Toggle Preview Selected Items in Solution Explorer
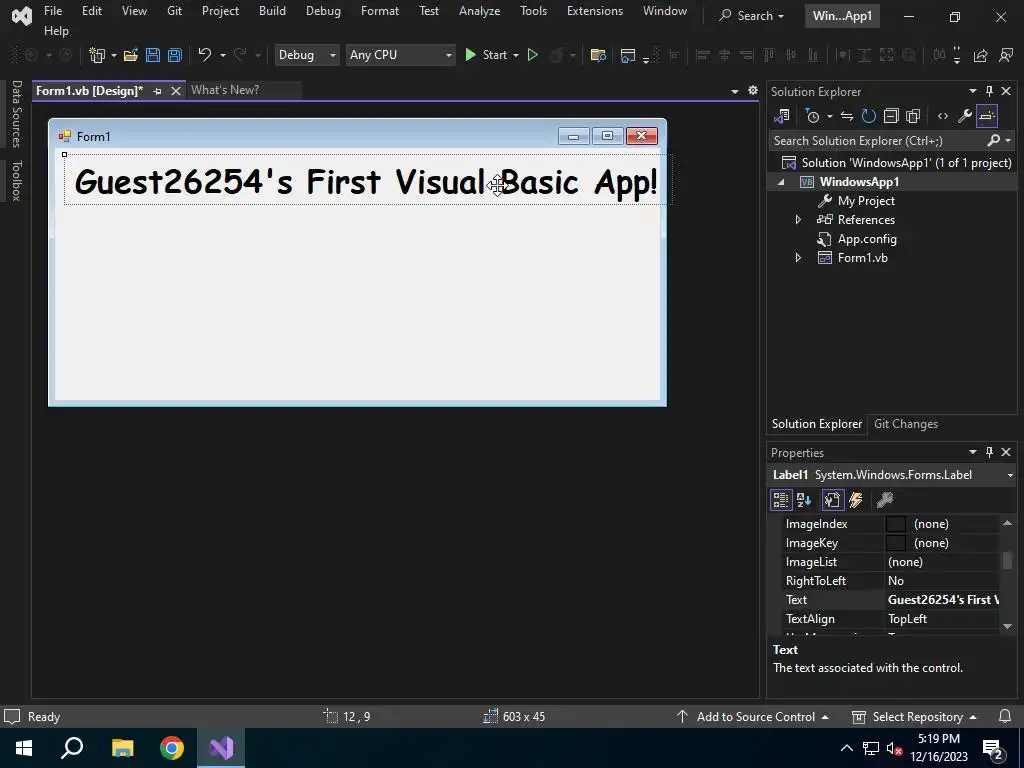Screen dimensions: 1024x768 click(987, 116)
